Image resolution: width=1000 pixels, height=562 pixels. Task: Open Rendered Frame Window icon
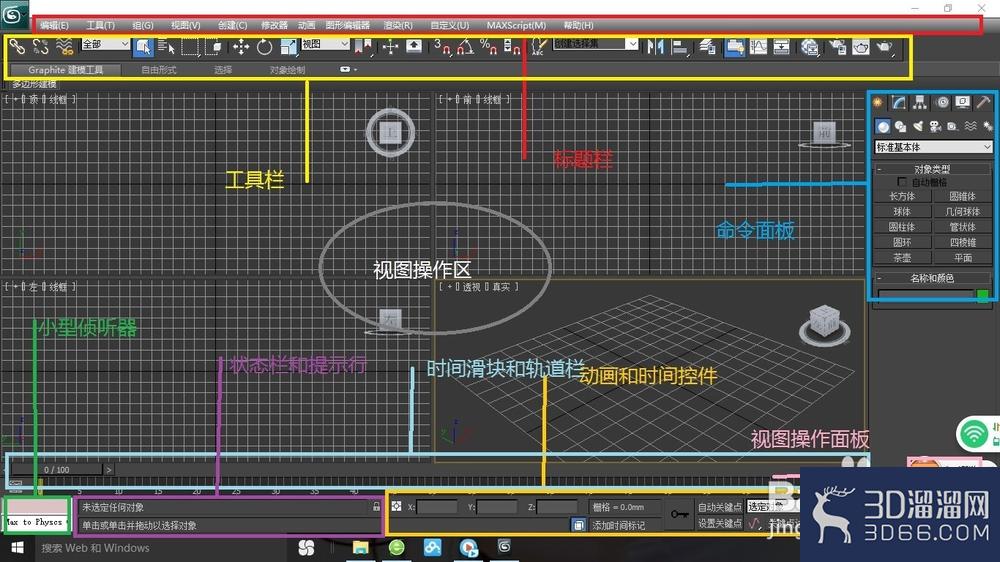[x=860, y=47]
